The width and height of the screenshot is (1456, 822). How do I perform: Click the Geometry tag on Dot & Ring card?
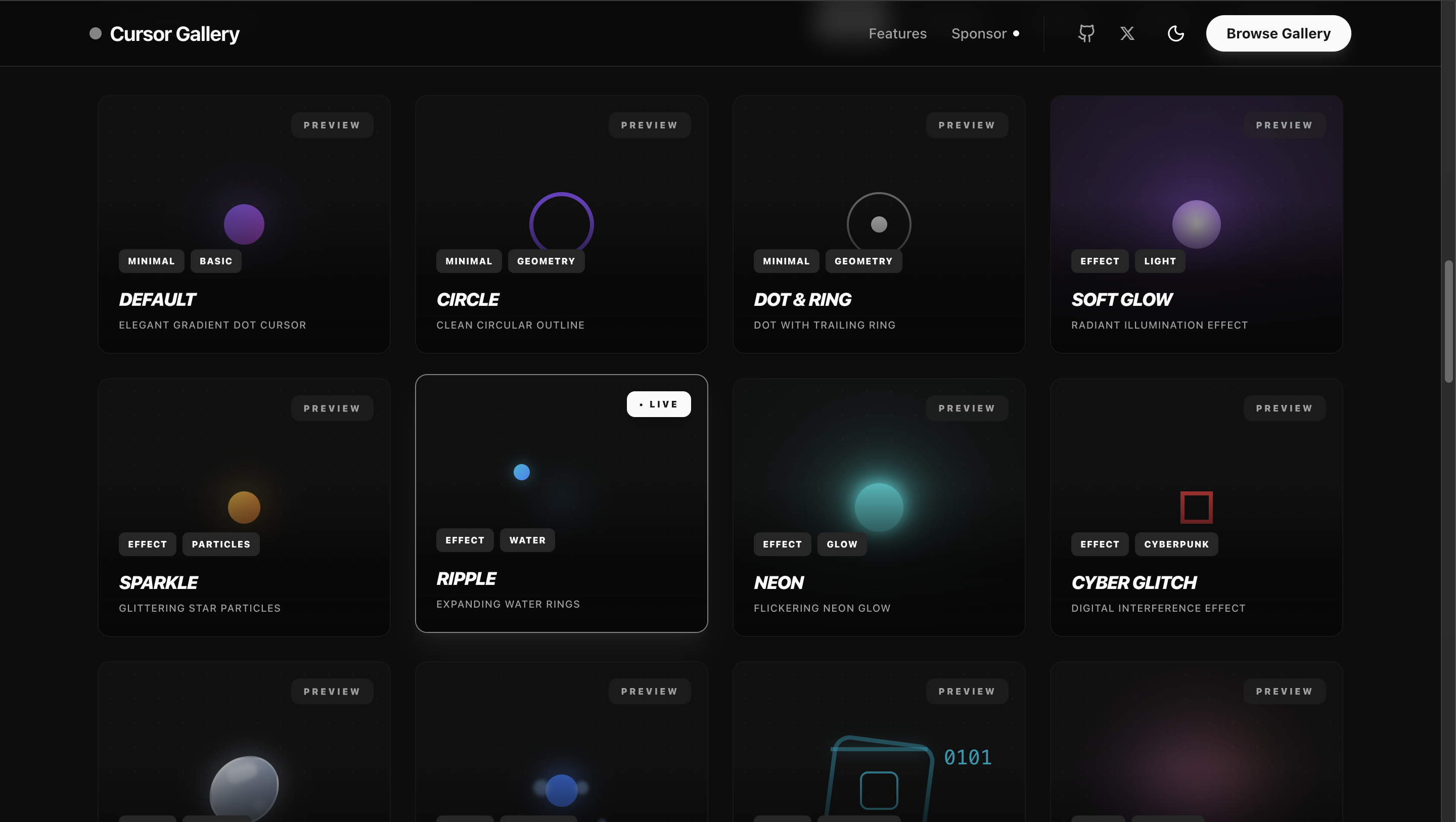click(x=863, y=261)
